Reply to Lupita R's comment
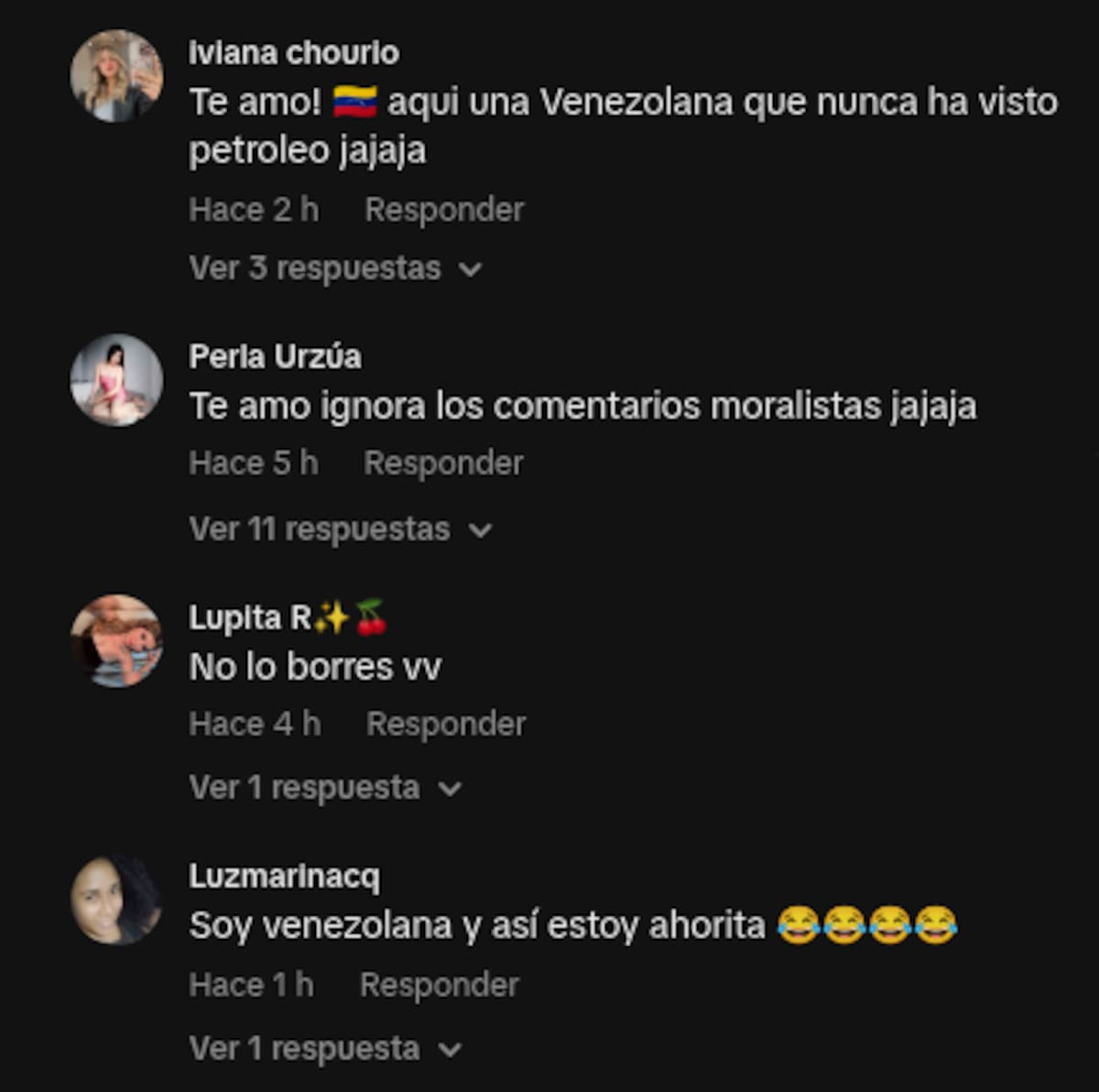The height and width of the screenshot is (1092, 1099). [x=446, y=725]
